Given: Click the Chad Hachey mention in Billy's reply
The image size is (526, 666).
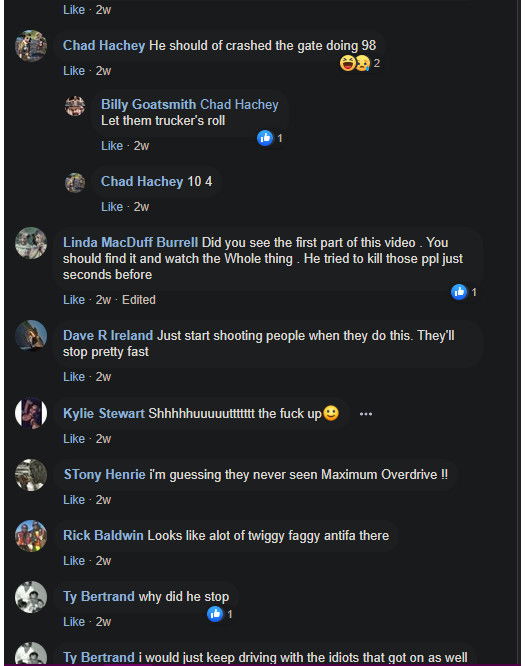Looking at the screenshot, I should 239,104.
